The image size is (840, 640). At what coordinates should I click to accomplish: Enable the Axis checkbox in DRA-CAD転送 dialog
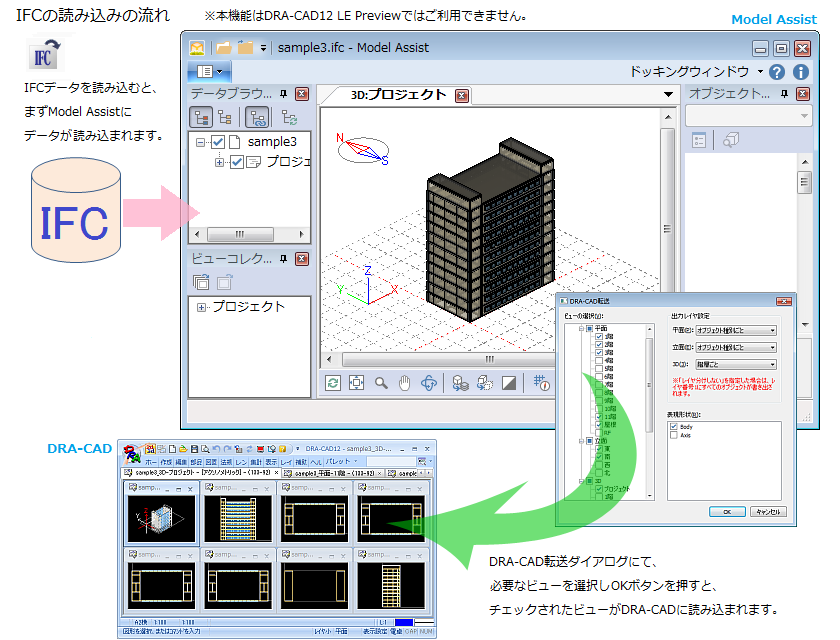[x=673, y=435]
